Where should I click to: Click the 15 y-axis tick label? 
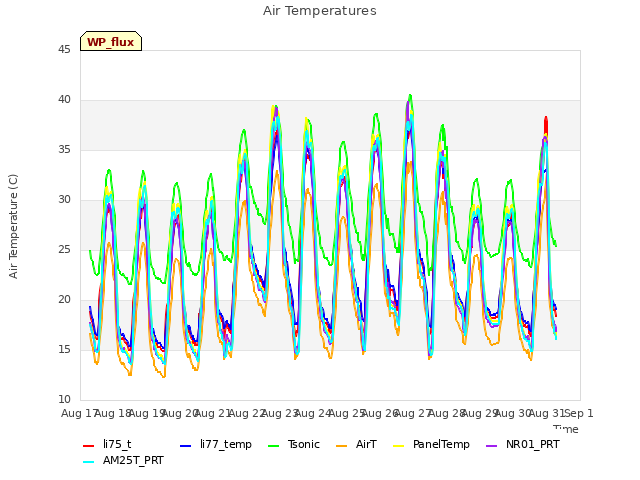pyautogui.click(x=64, y=349)
